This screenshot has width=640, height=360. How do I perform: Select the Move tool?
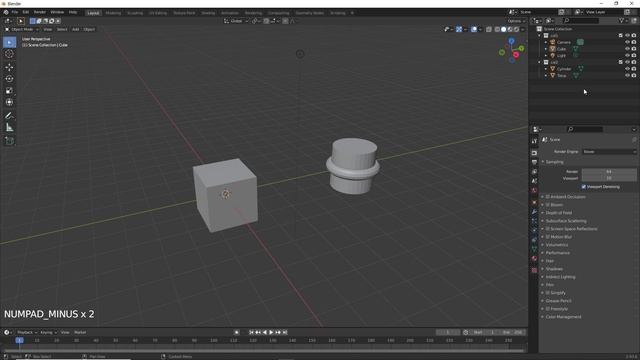tap(9, 67)
